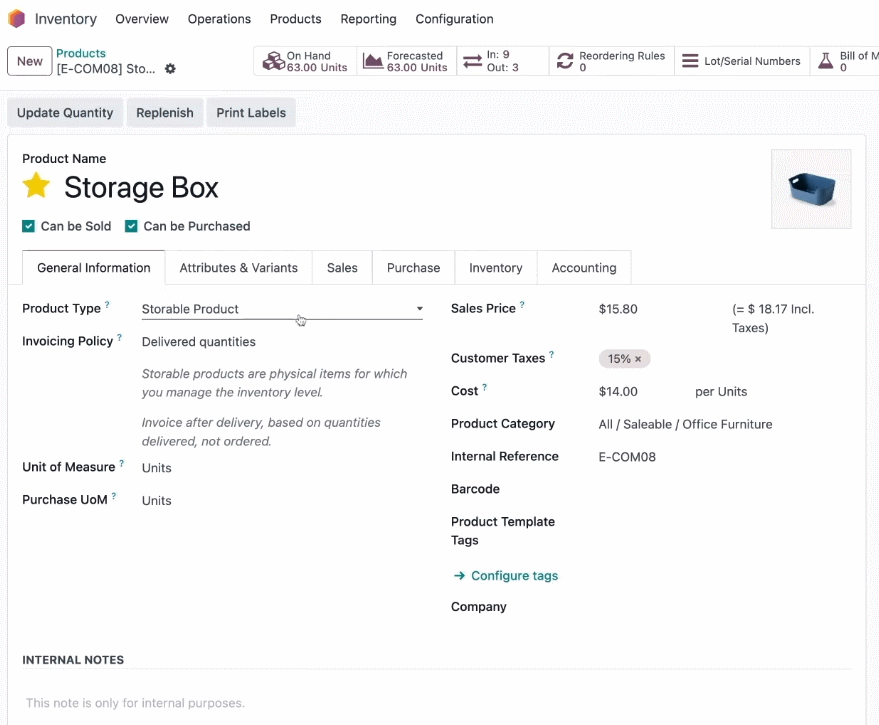Click the Reordering Rules refresh icon

565,61
